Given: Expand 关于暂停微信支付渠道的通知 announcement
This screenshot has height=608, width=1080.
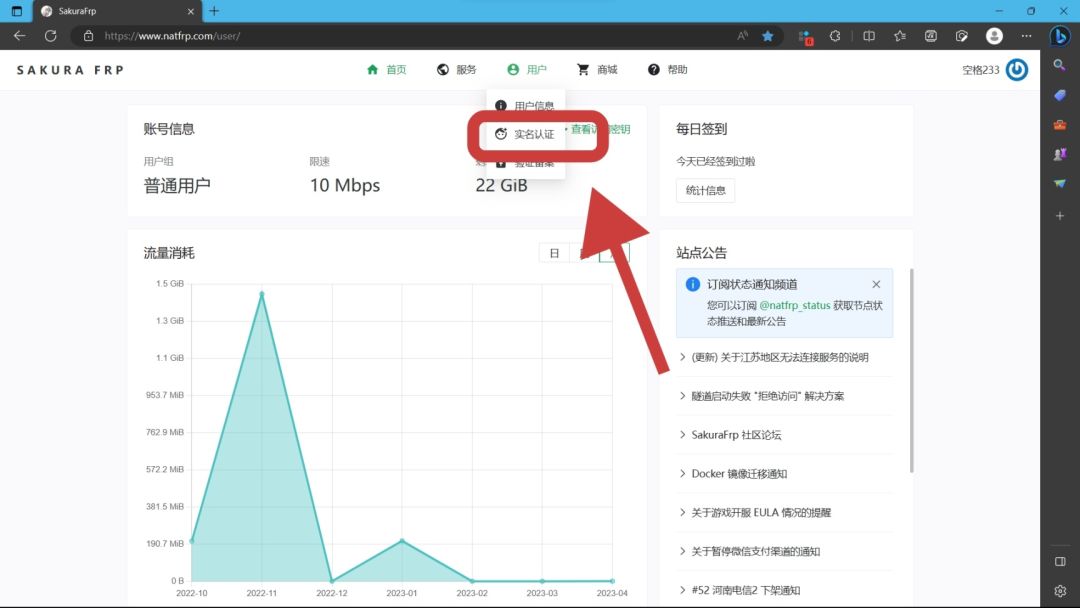Looking at the screenshot, I should pos(785,551).
